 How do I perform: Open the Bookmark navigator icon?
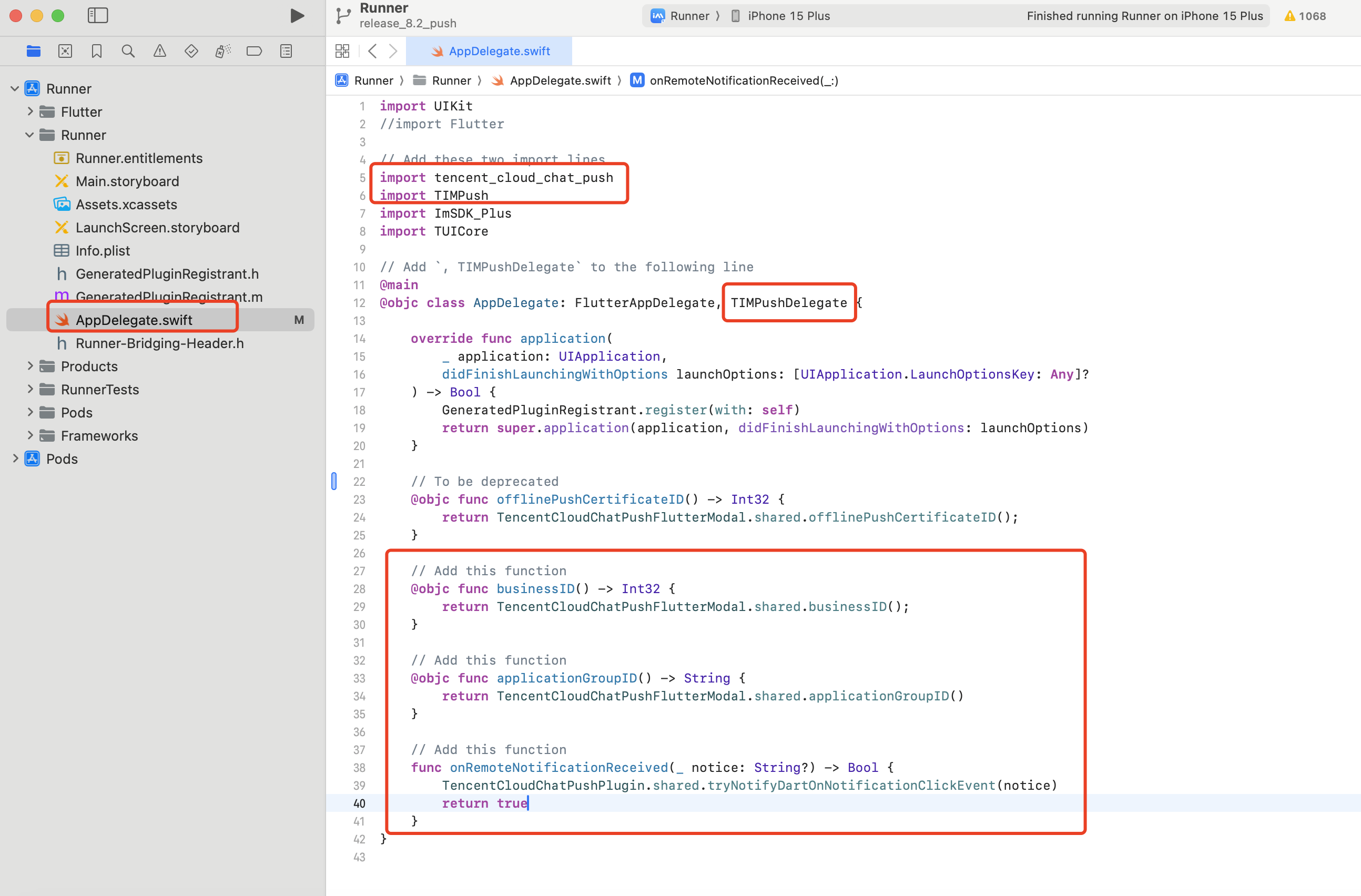[97, 52]
